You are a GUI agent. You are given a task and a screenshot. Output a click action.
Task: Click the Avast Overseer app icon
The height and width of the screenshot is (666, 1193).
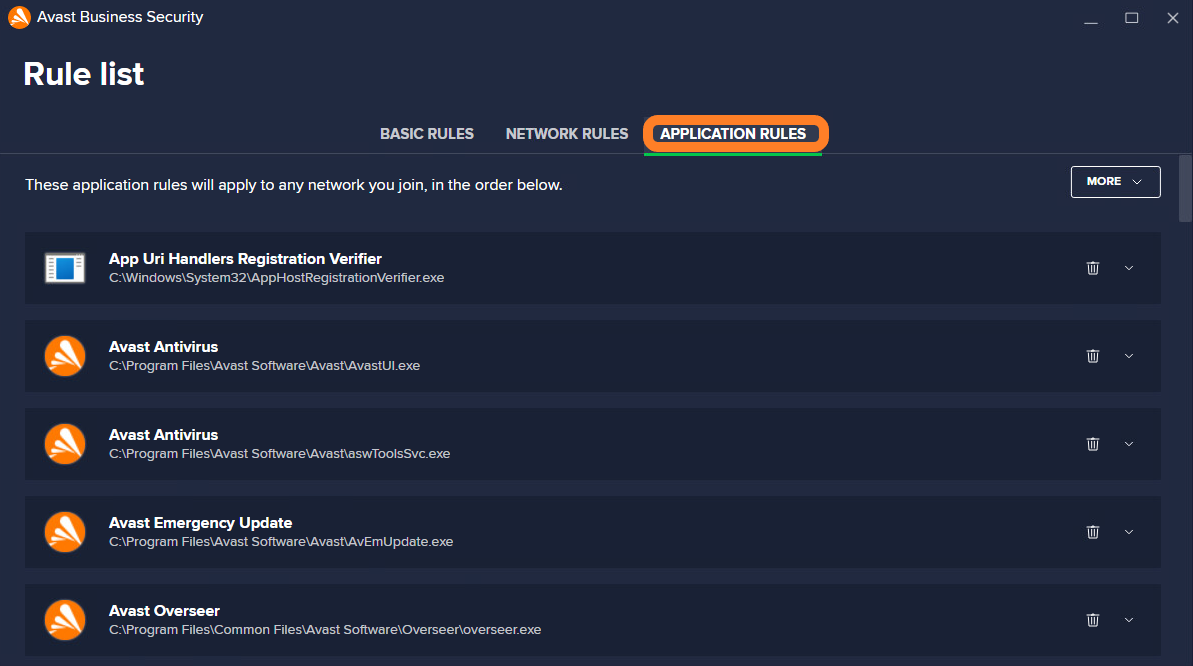click(65, 620)
